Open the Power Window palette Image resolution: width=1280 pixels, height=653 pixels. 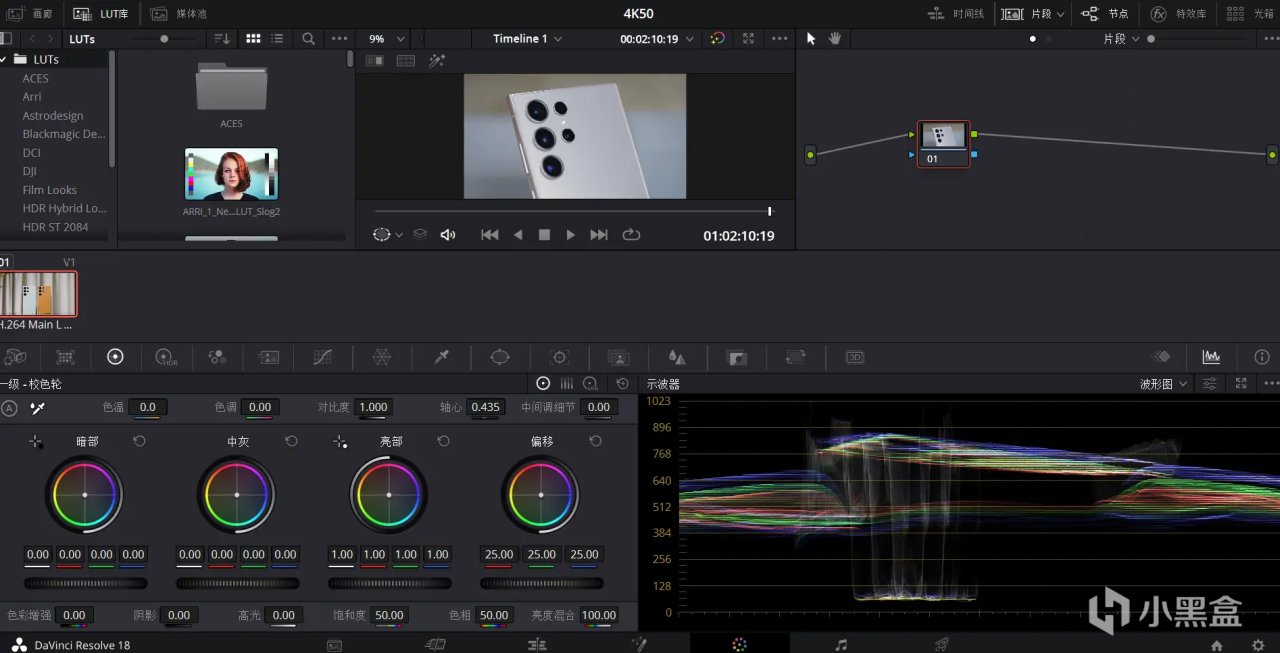pyautogui.click(x=500, y=357)
